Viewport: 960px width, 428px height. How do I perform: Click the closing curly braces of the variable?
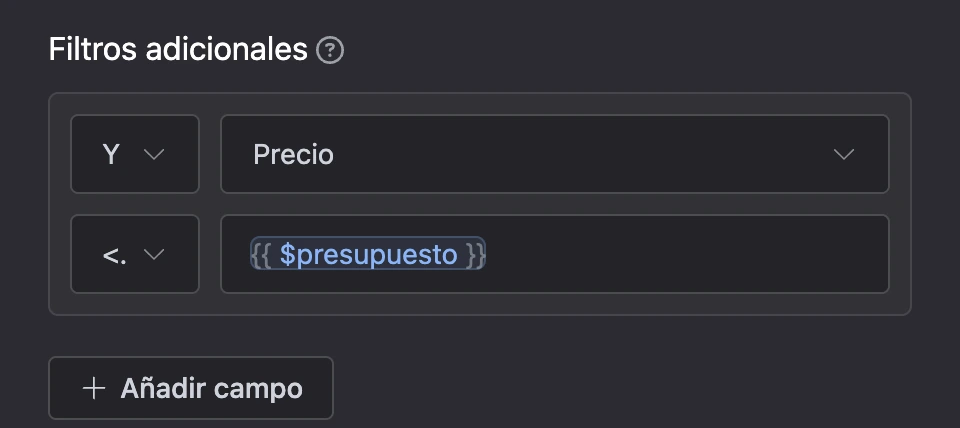474,254
